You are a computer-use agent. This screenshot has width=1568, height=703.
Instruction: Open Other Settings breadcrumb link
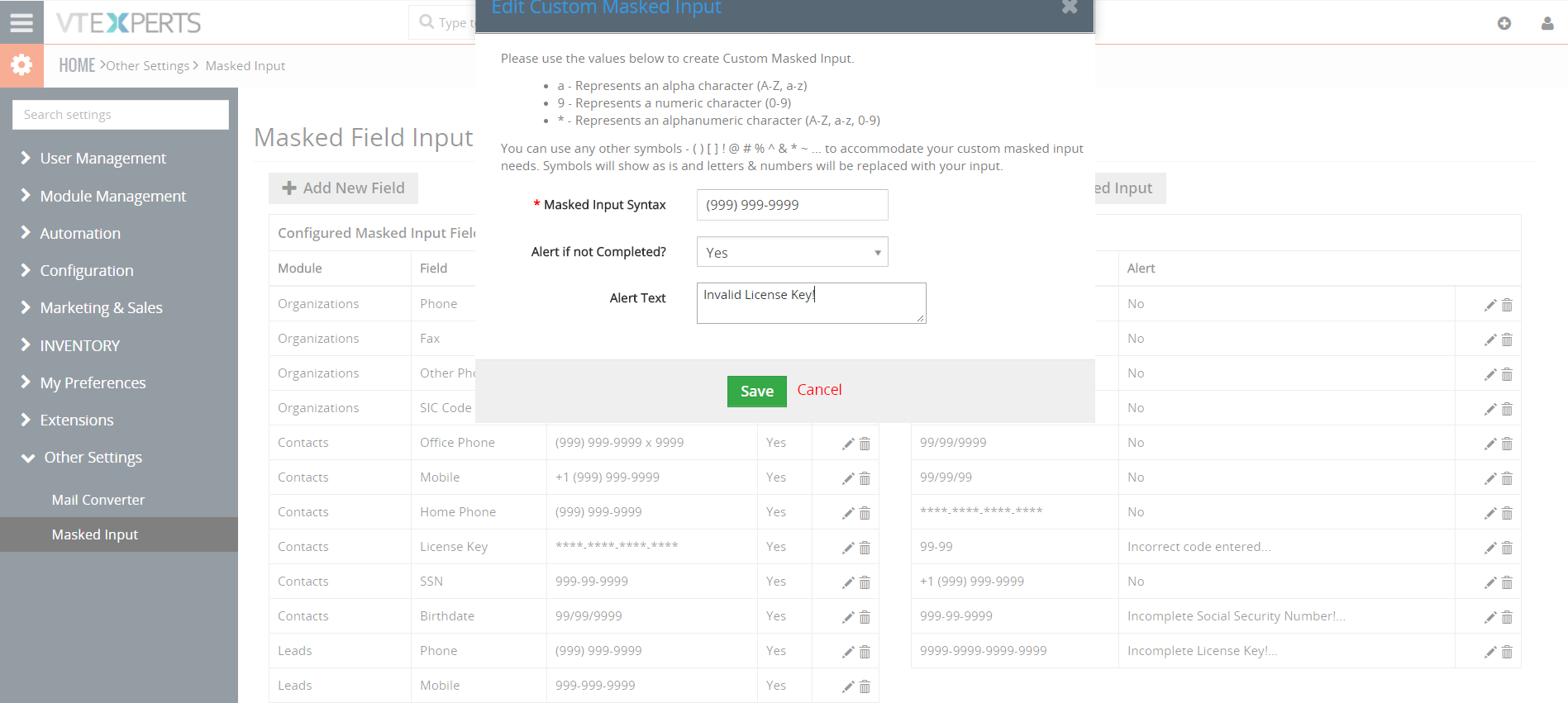click(148, 66)
